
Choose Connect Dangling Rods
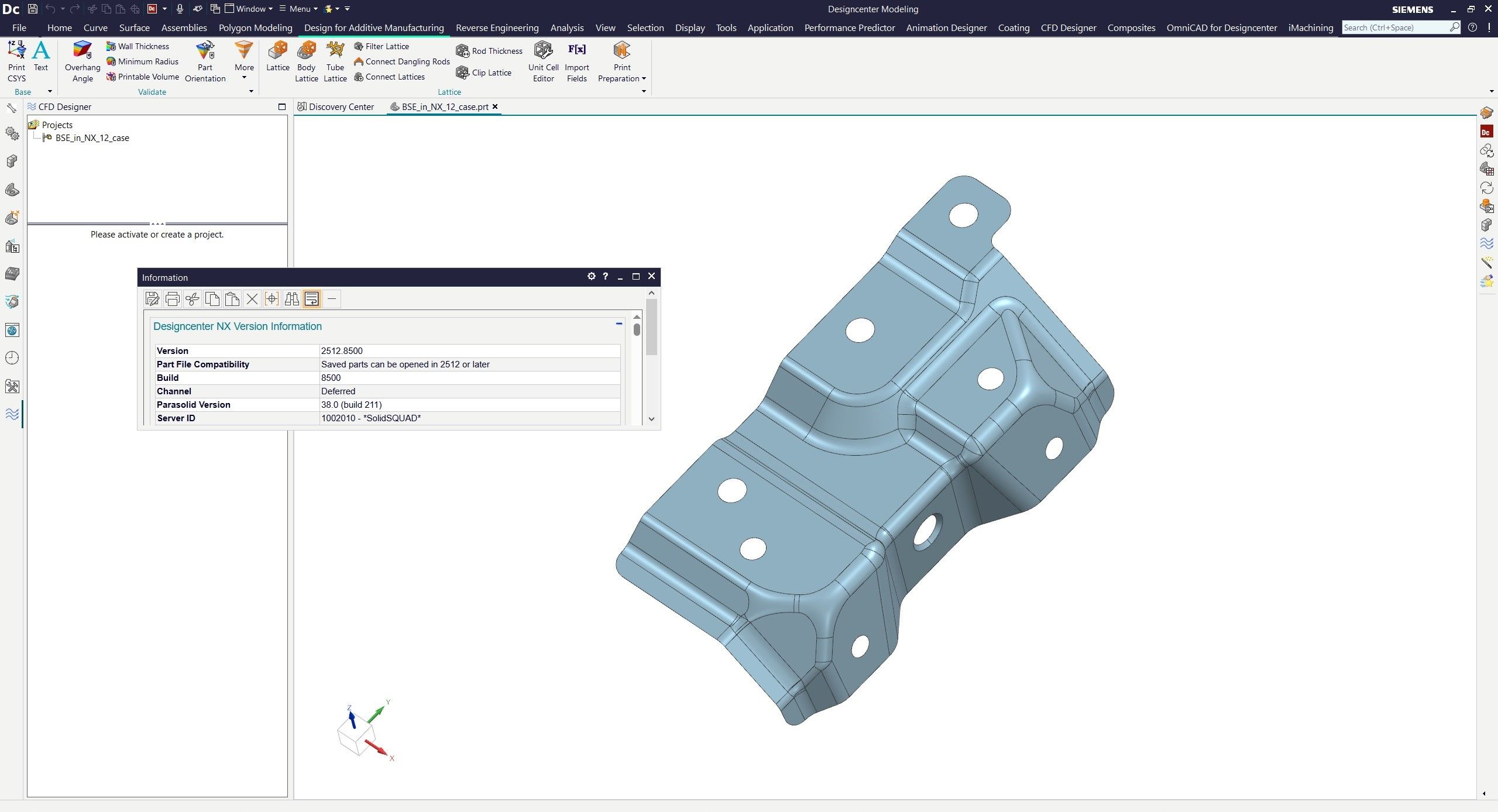pyautogui.click(x=402, y=61)
